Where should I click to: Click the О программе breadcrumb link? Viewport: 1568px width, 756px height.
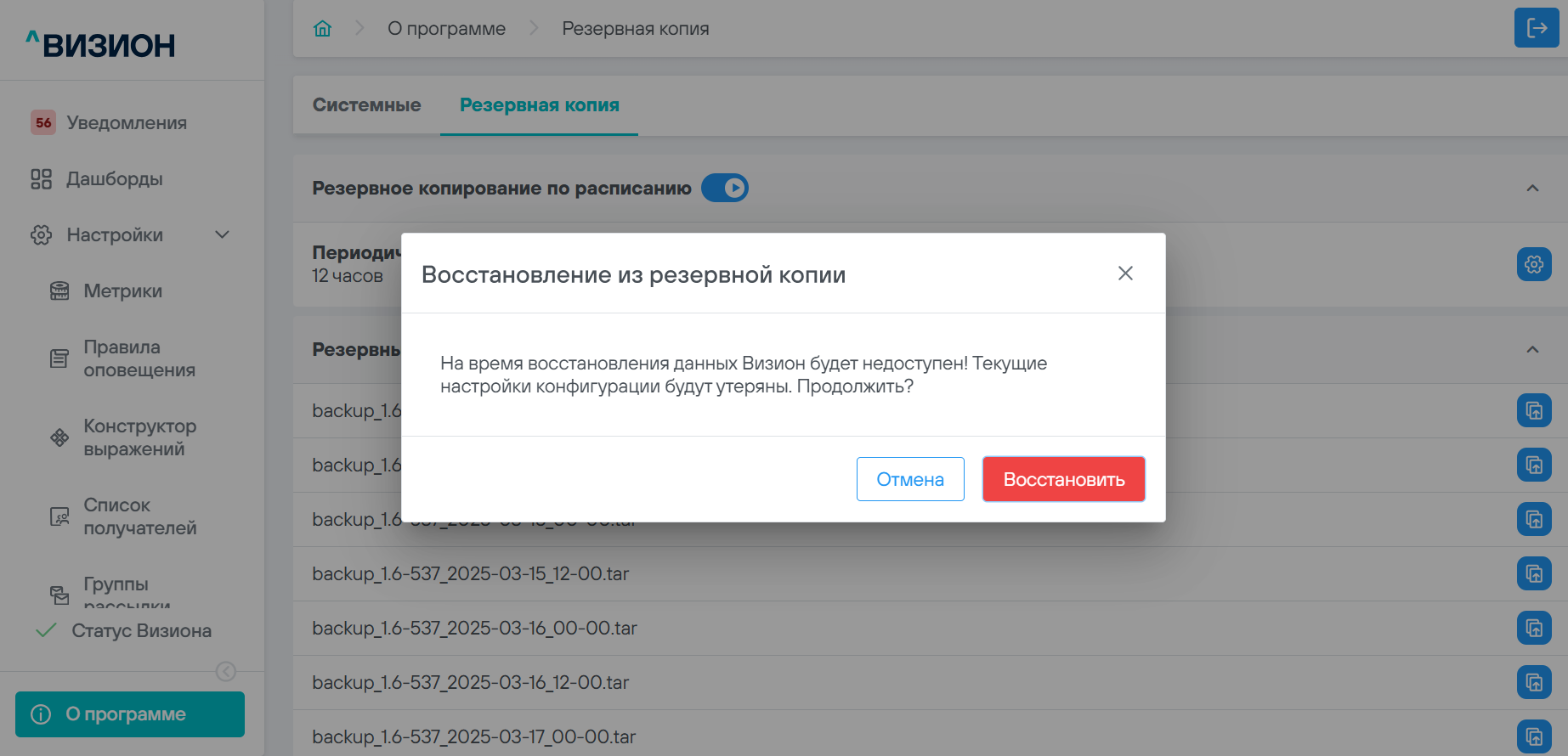[446, 29]
